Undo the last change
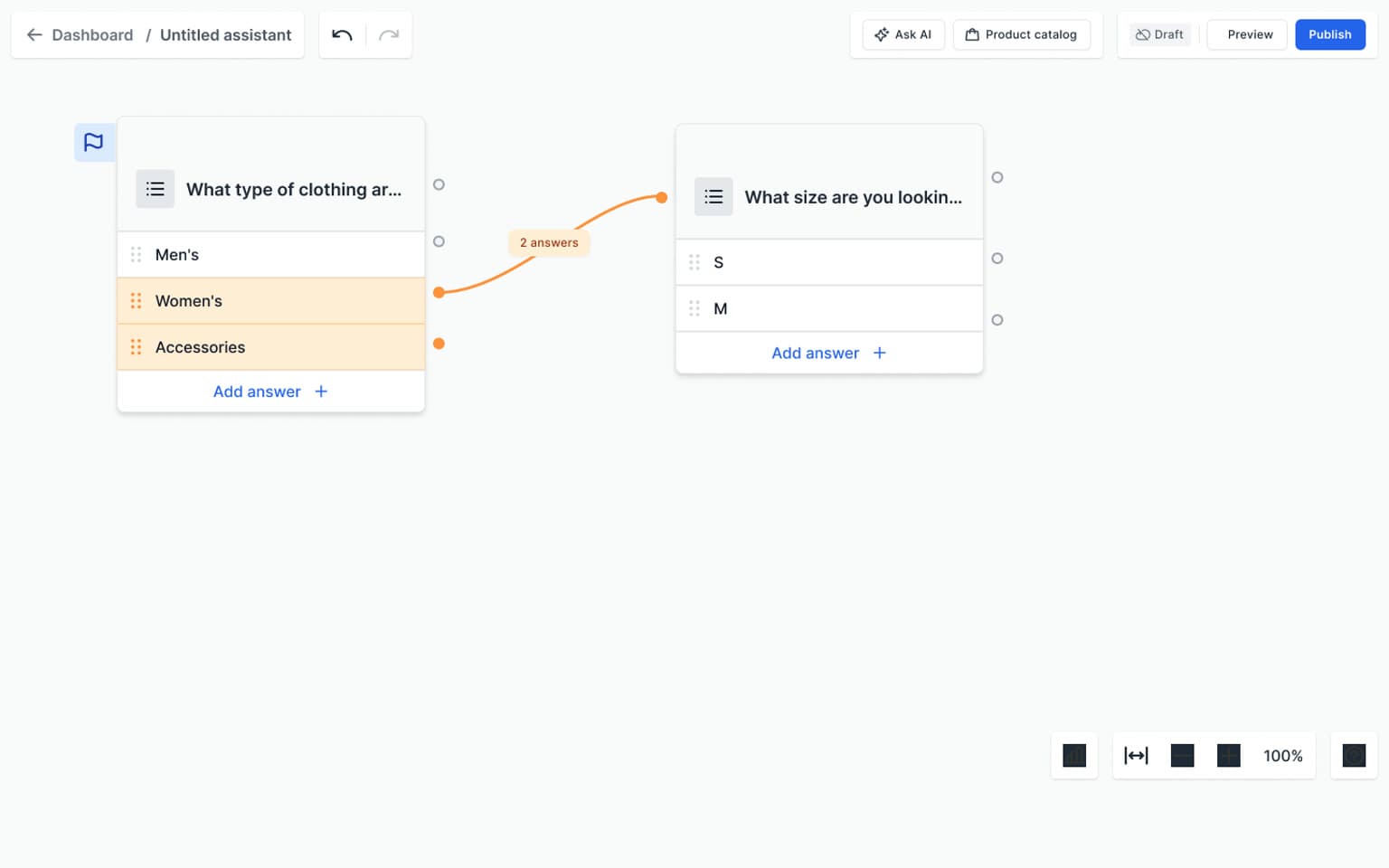This screenshot has height=868, width=1389. pyautogui.click(x=342, y=35)
